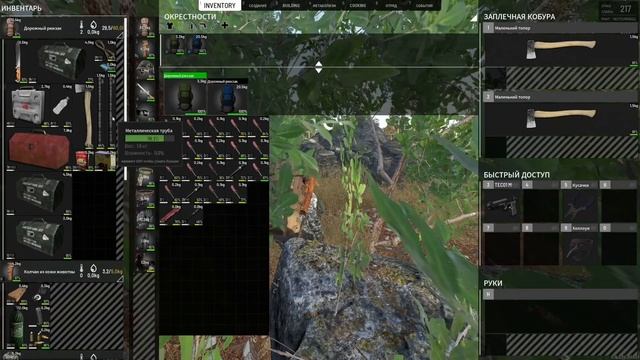Filter vicinity by clothing shirt icon

click(170, 26)
